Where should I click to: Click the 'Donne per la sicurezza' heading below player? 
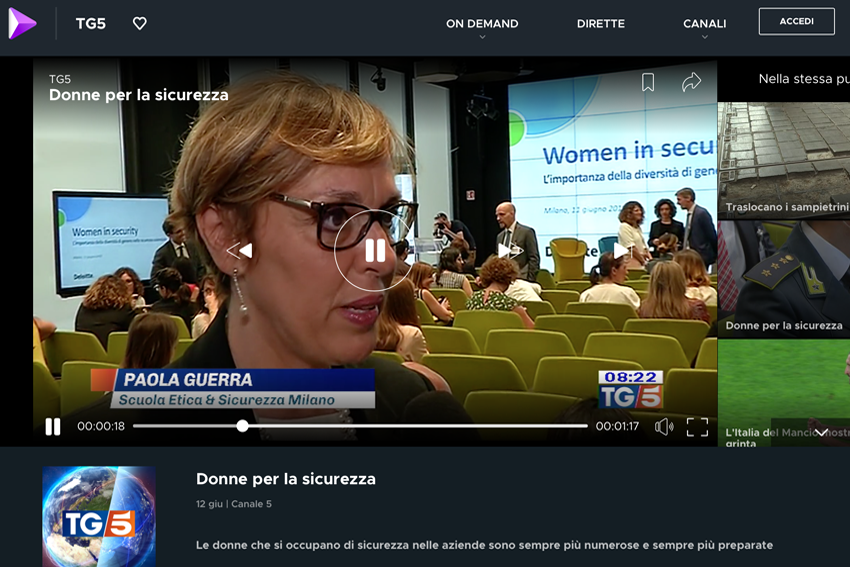tap(286, 479)
